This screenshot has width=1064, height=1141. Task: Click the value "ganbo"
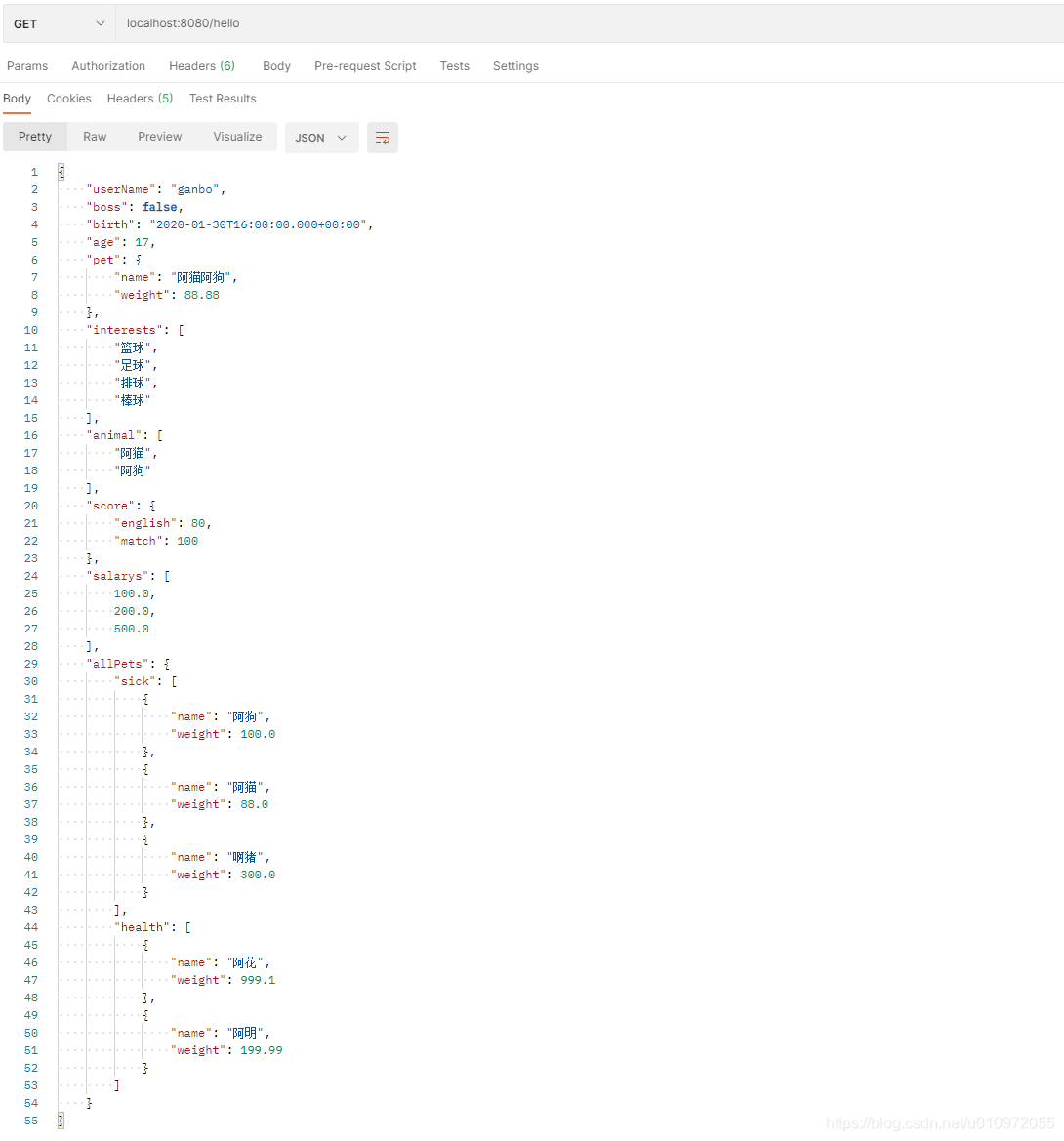pyautogui.click(x=195, y=190)
